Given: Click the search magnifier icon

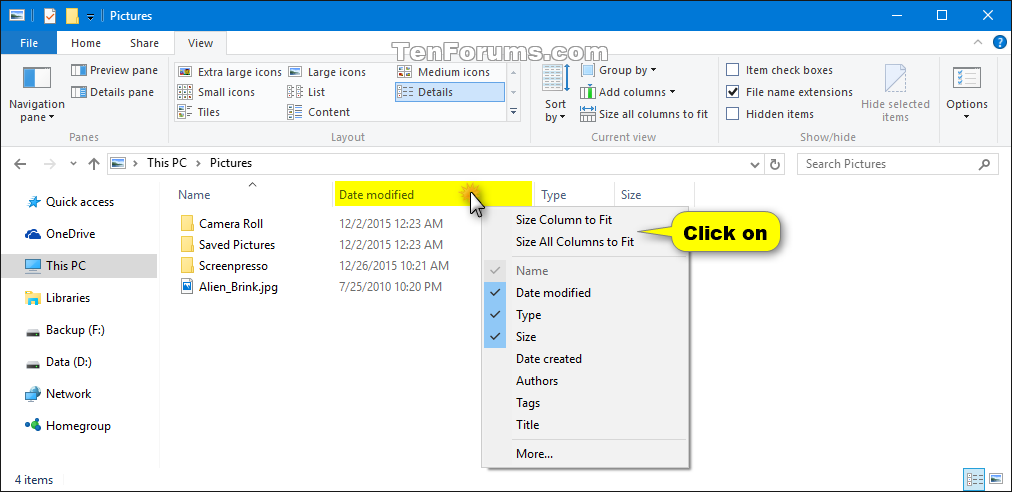Looking at the screenshot, I should [x=984, y=164].
